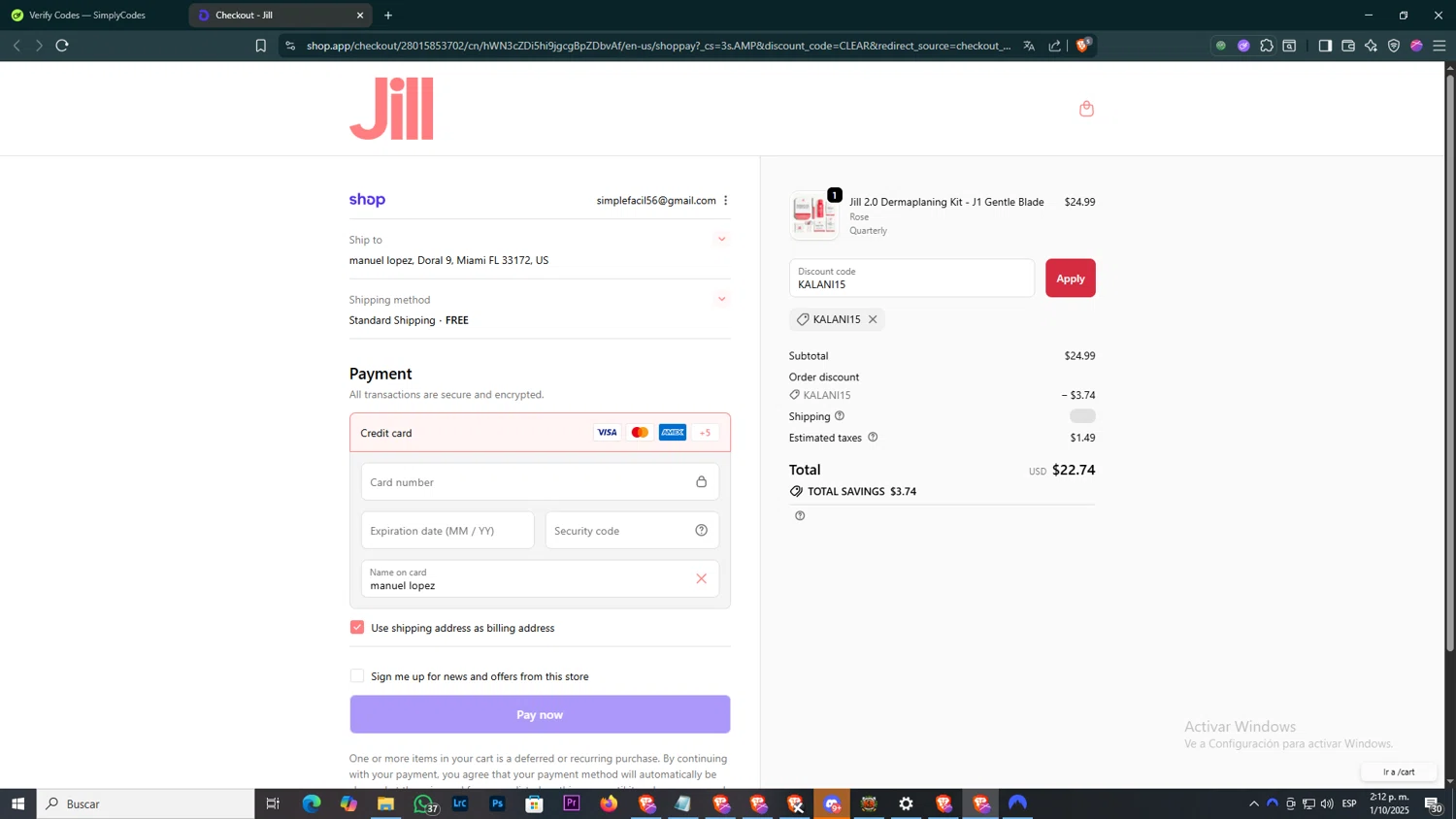This screenshot has width=1456, height=819.
Task: Click the Ir a /cart button
Action: point(1399,772)
